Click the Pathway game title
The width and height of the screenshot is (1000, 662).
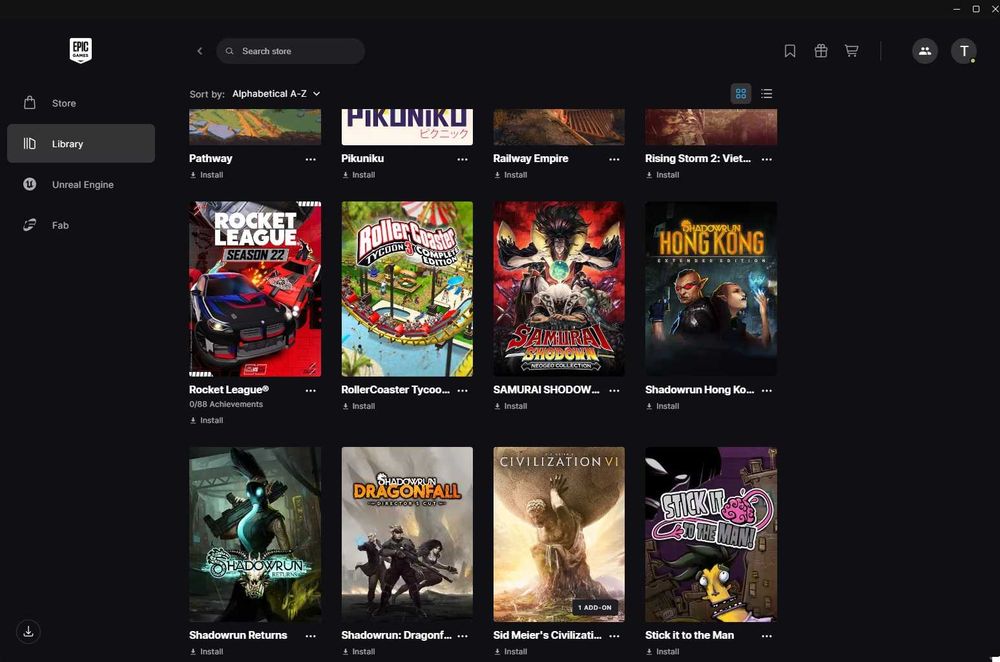click(x=210, y=158)
